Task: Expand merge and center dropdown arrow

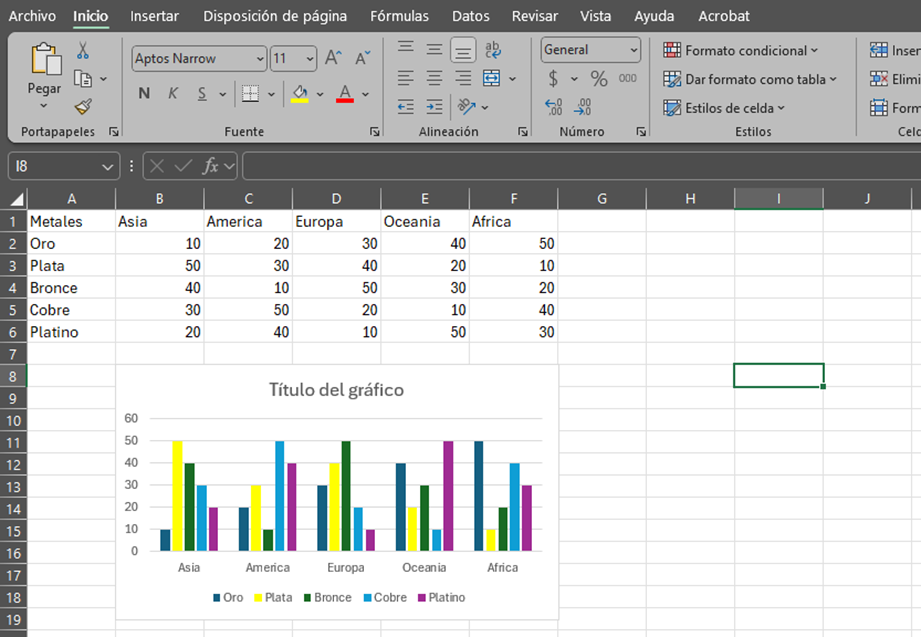Action: click(512, 78)
